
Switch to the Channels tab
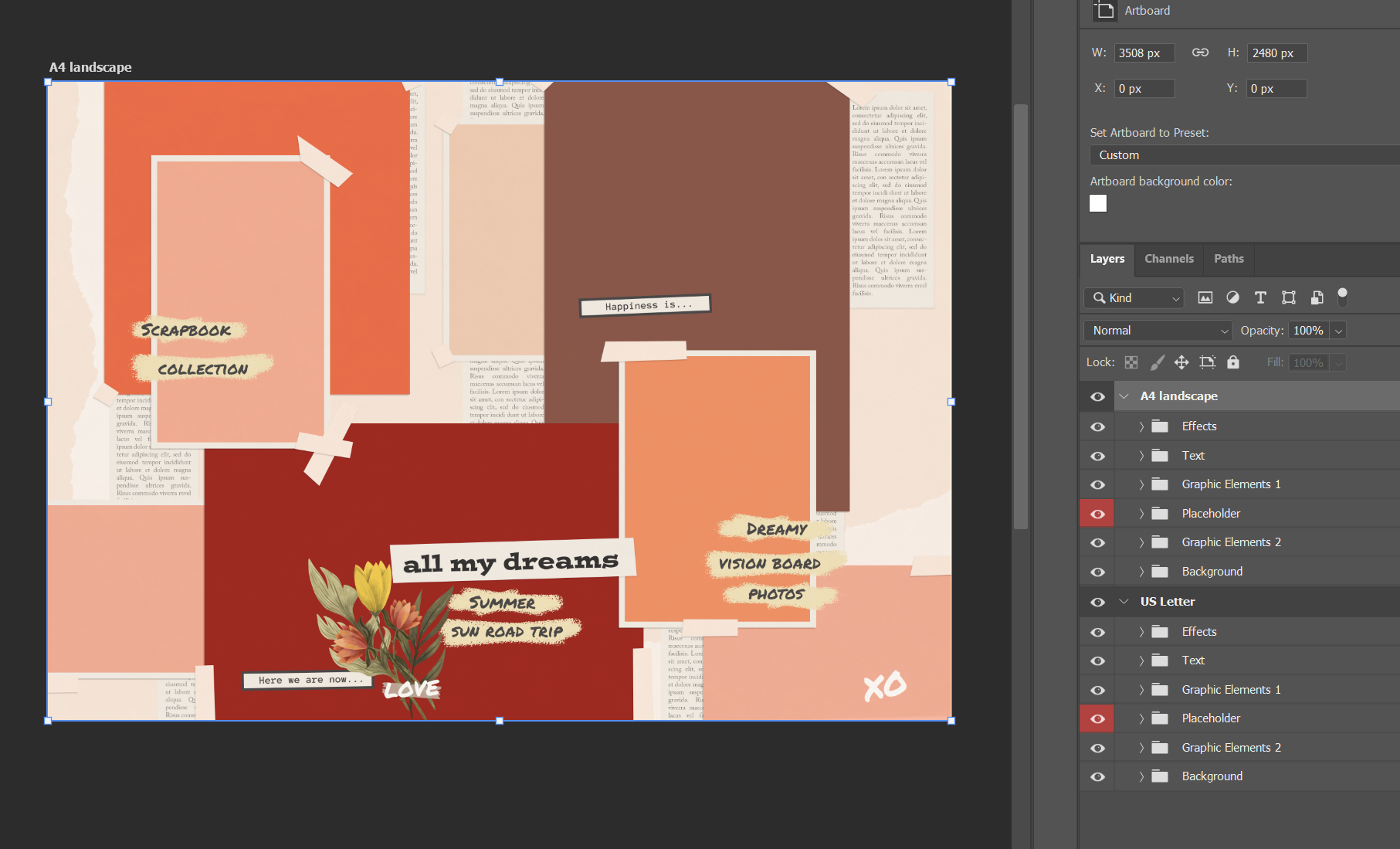coord(1168,259)
